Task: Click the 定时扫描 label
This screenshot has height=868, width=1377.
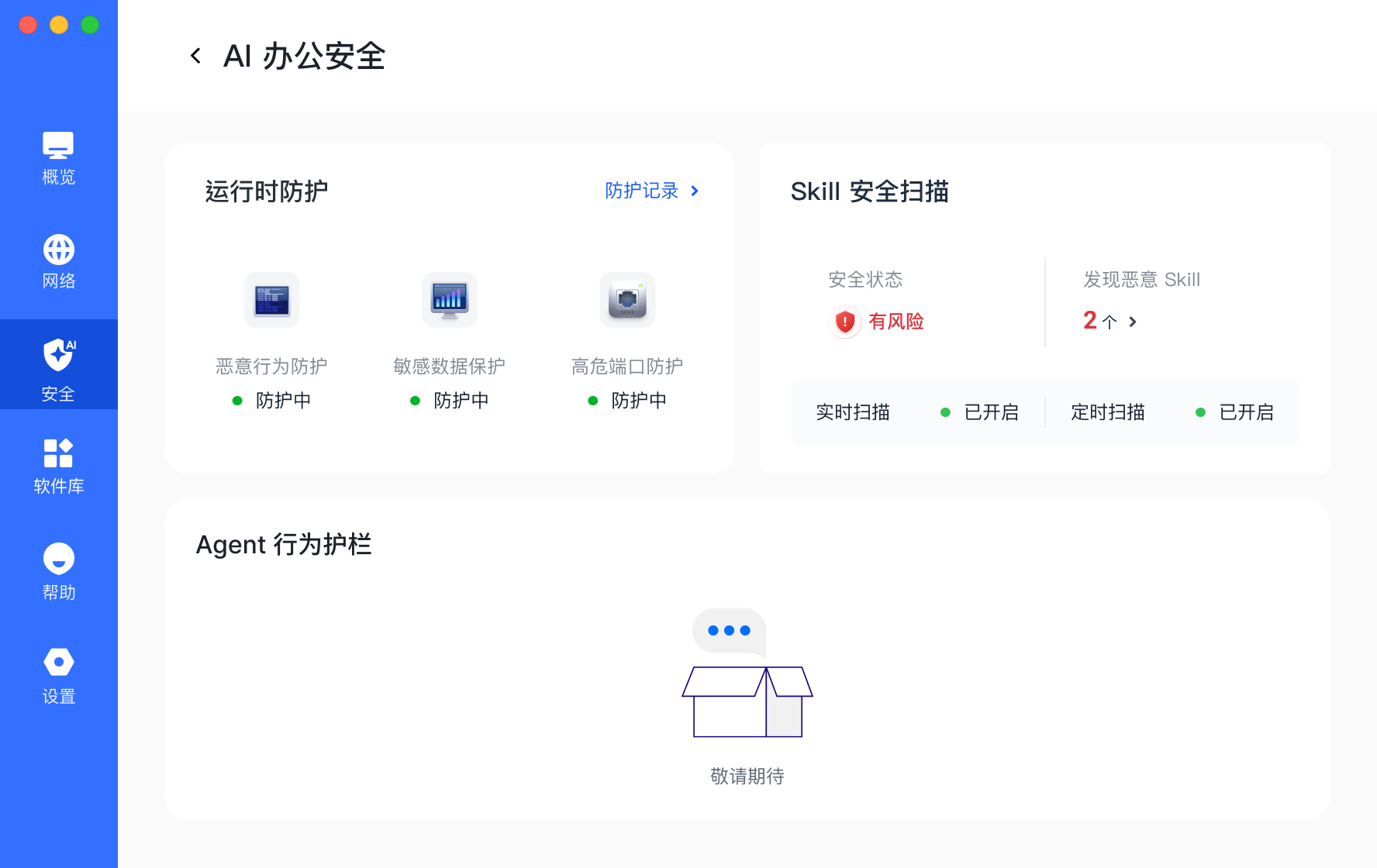Action: click(1108, 412)
